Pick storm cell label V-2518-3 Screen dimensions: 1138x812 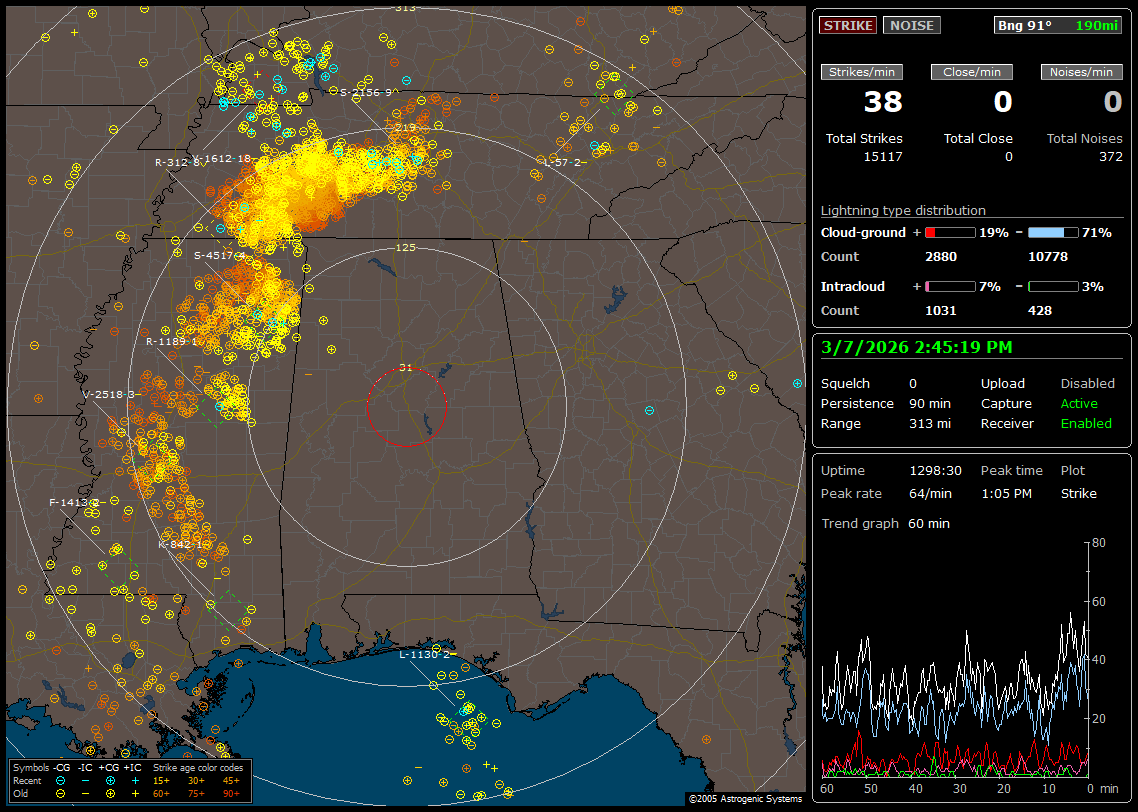click(x=110, y=394)
